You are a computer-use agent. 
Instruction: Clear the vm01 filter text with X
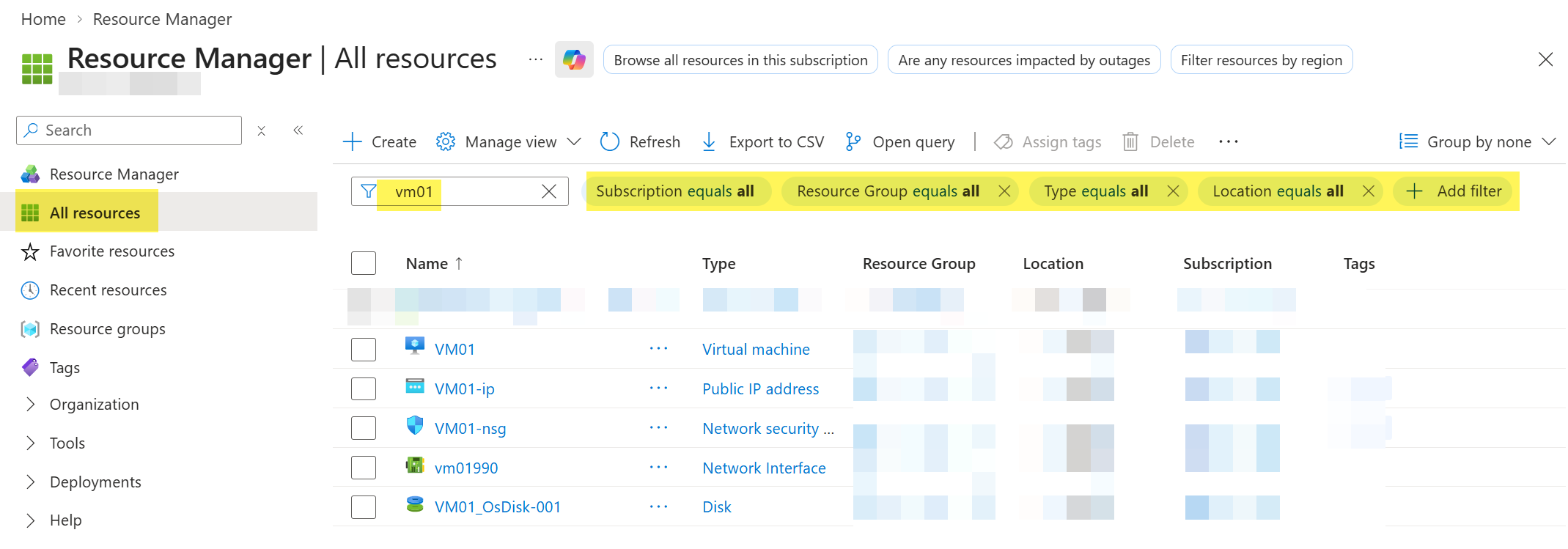[x=548, y=191]
